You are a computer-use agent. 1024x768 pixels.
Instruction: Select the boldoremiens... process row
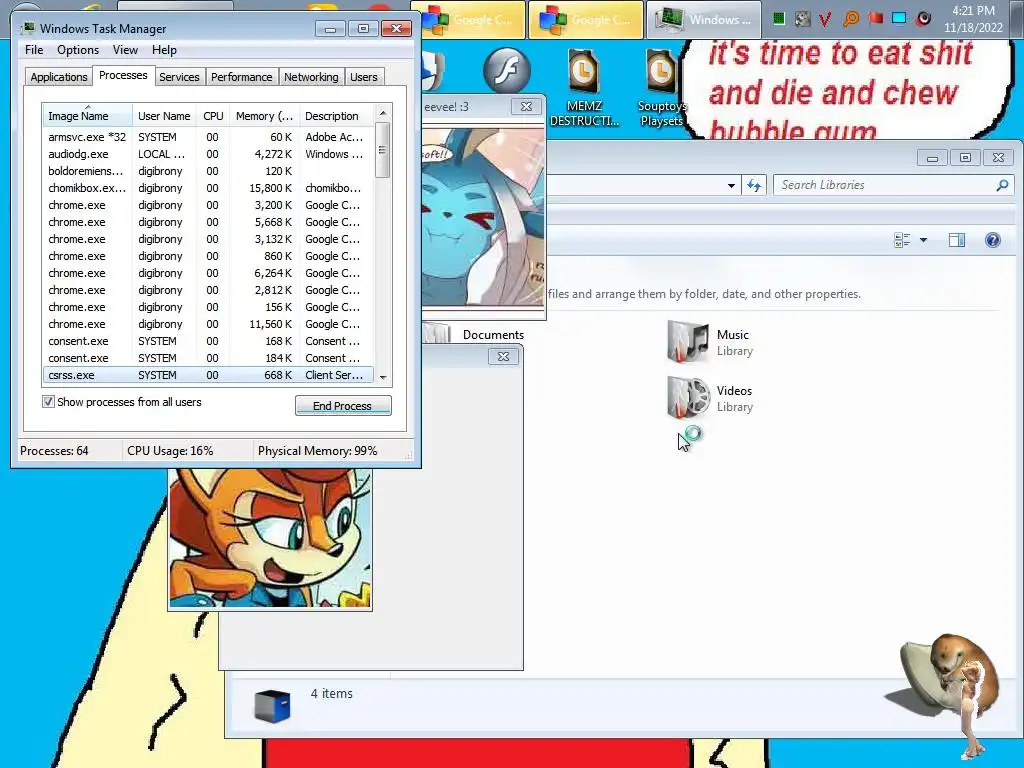point(208,171)
